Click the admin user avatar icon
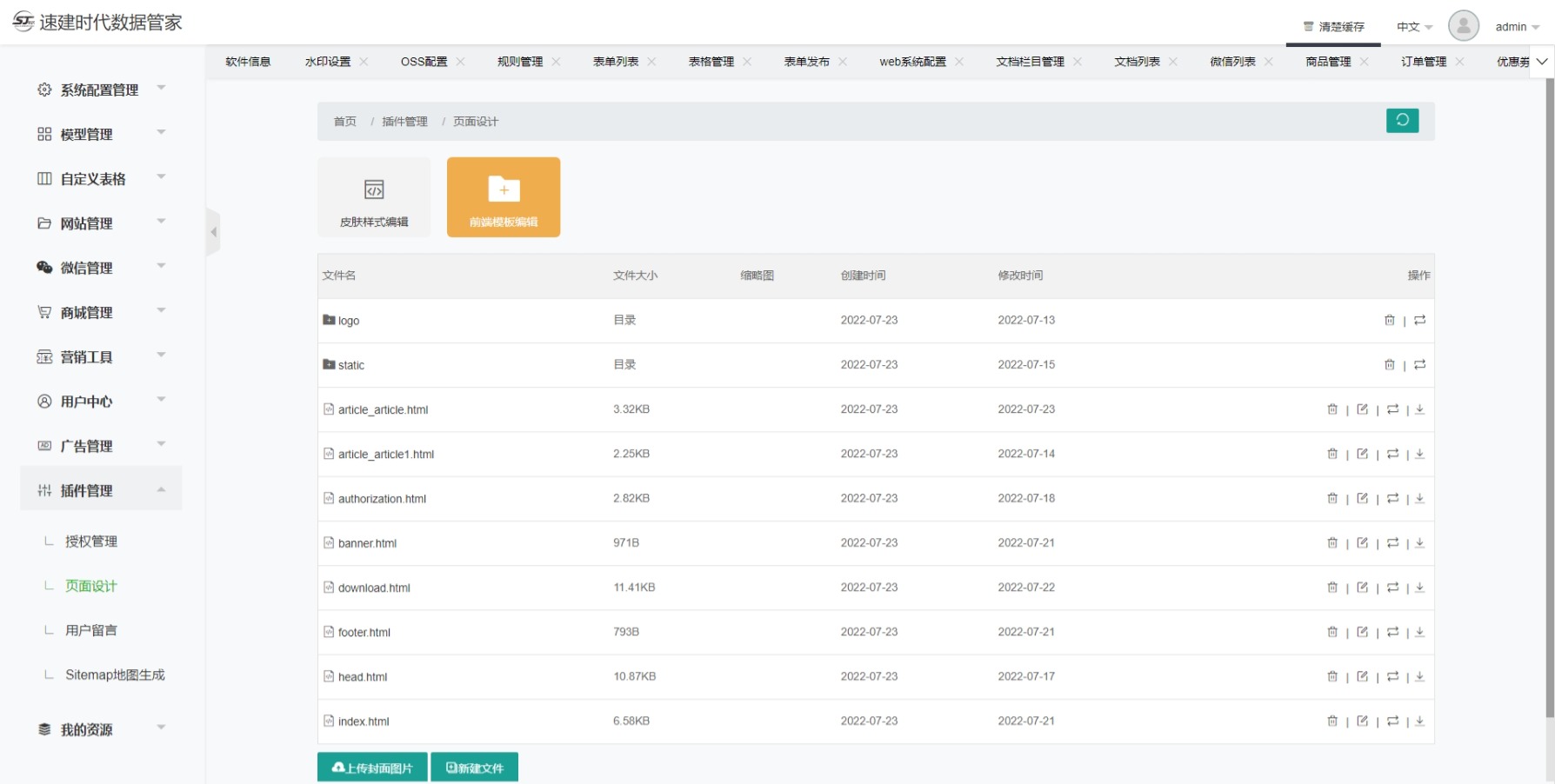The image size is (1555, 784). click(1464, 26)
